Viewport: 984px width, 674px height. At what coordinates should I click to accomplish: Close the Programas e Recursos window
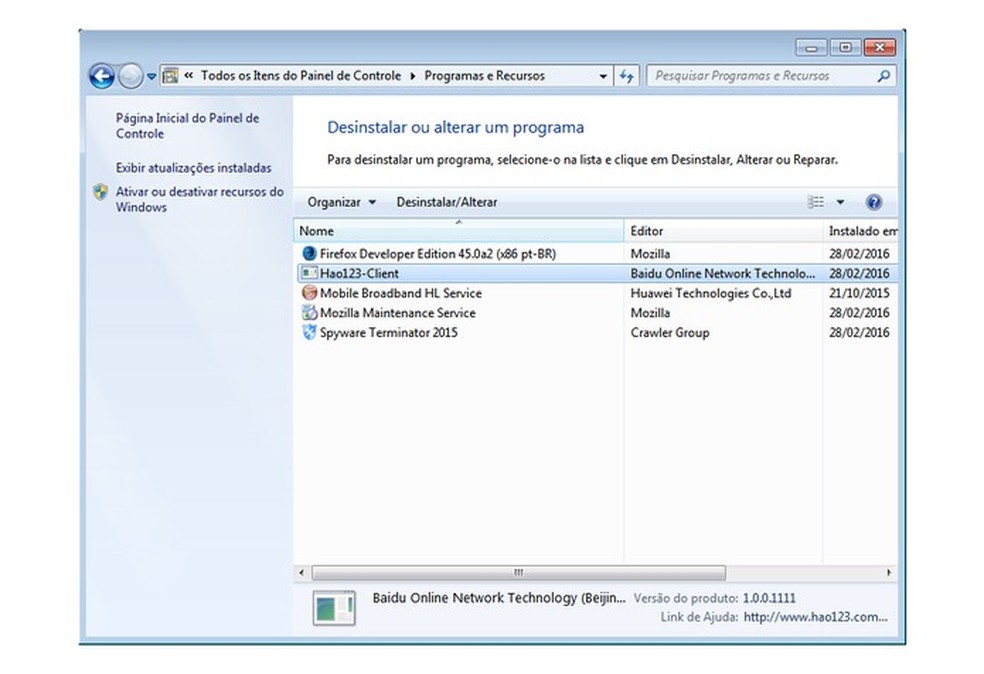[x=879, y=48]
